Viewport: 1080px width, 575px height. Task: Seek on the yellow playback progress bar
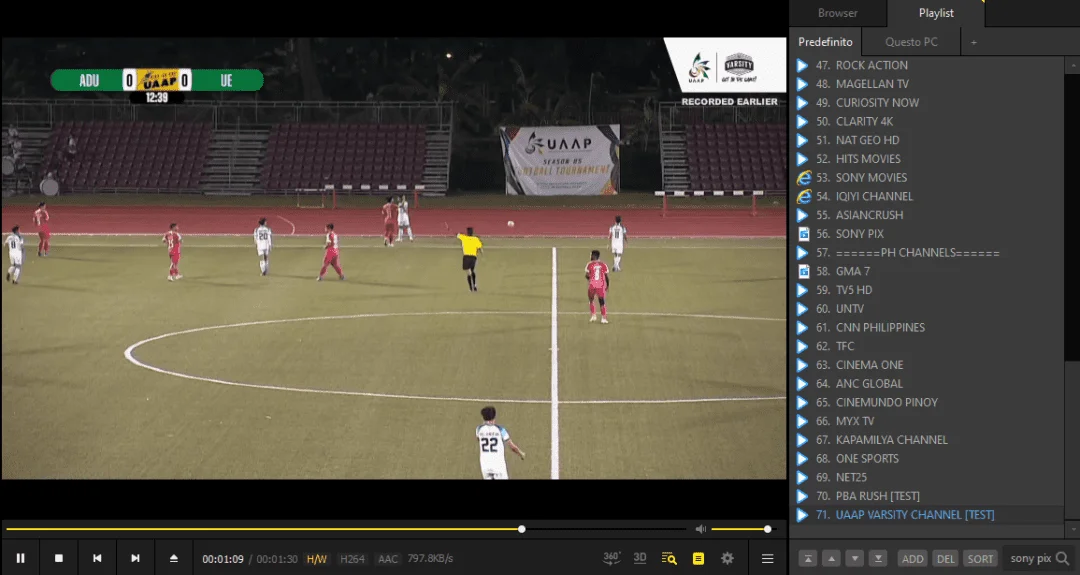[x=344, y=529]
